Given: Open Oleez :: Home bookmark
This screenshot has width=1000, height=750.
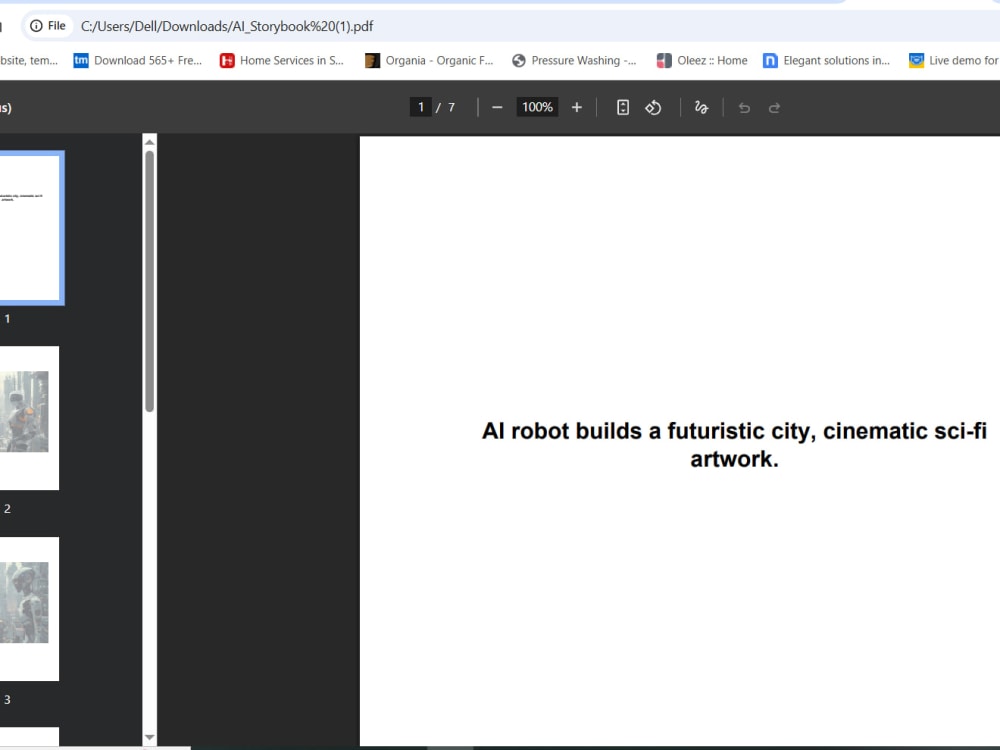Looking at the screenshot, I should click(702, 61).
